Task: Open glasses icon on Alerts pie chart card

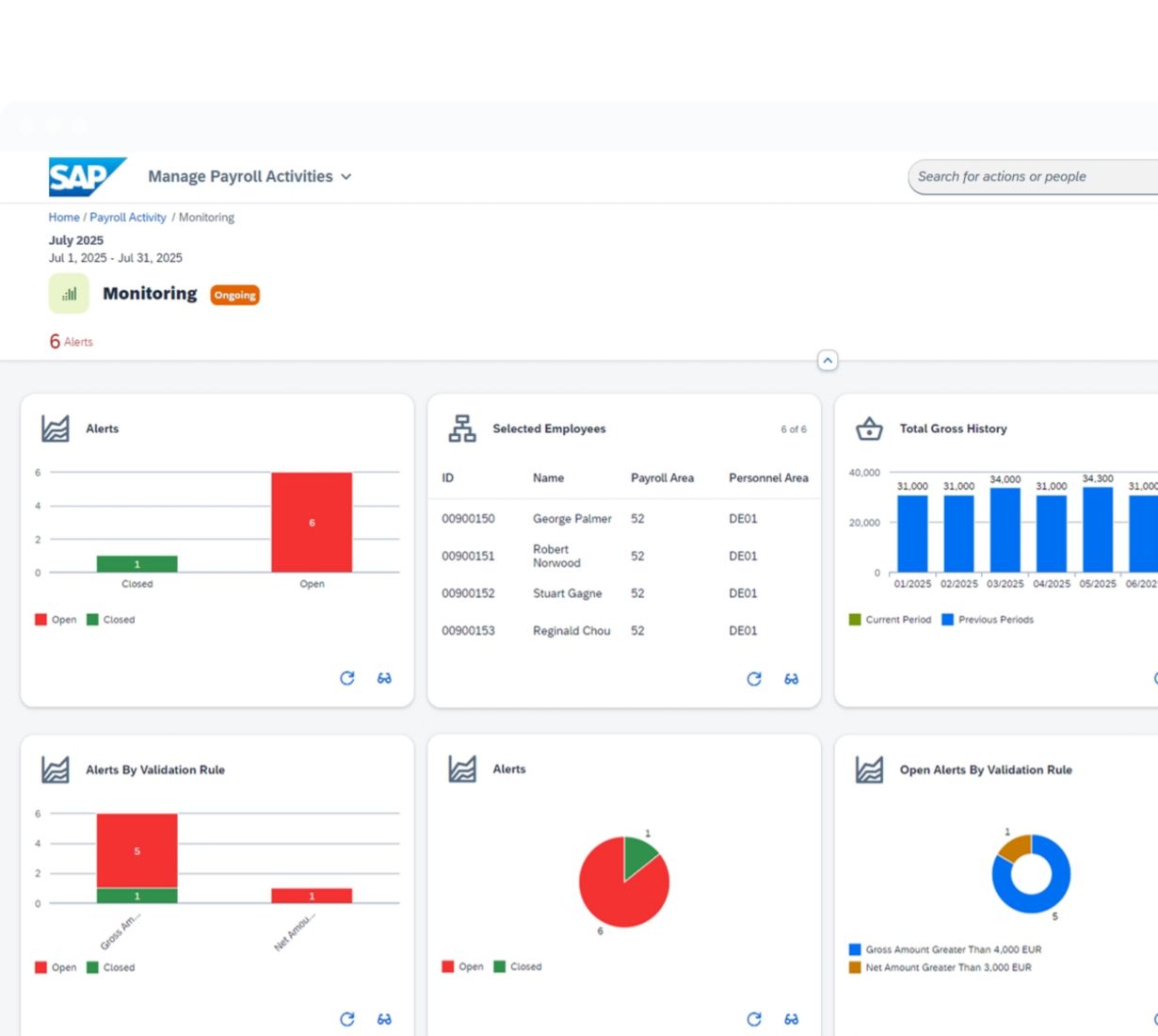Action: click(791, 1019)
